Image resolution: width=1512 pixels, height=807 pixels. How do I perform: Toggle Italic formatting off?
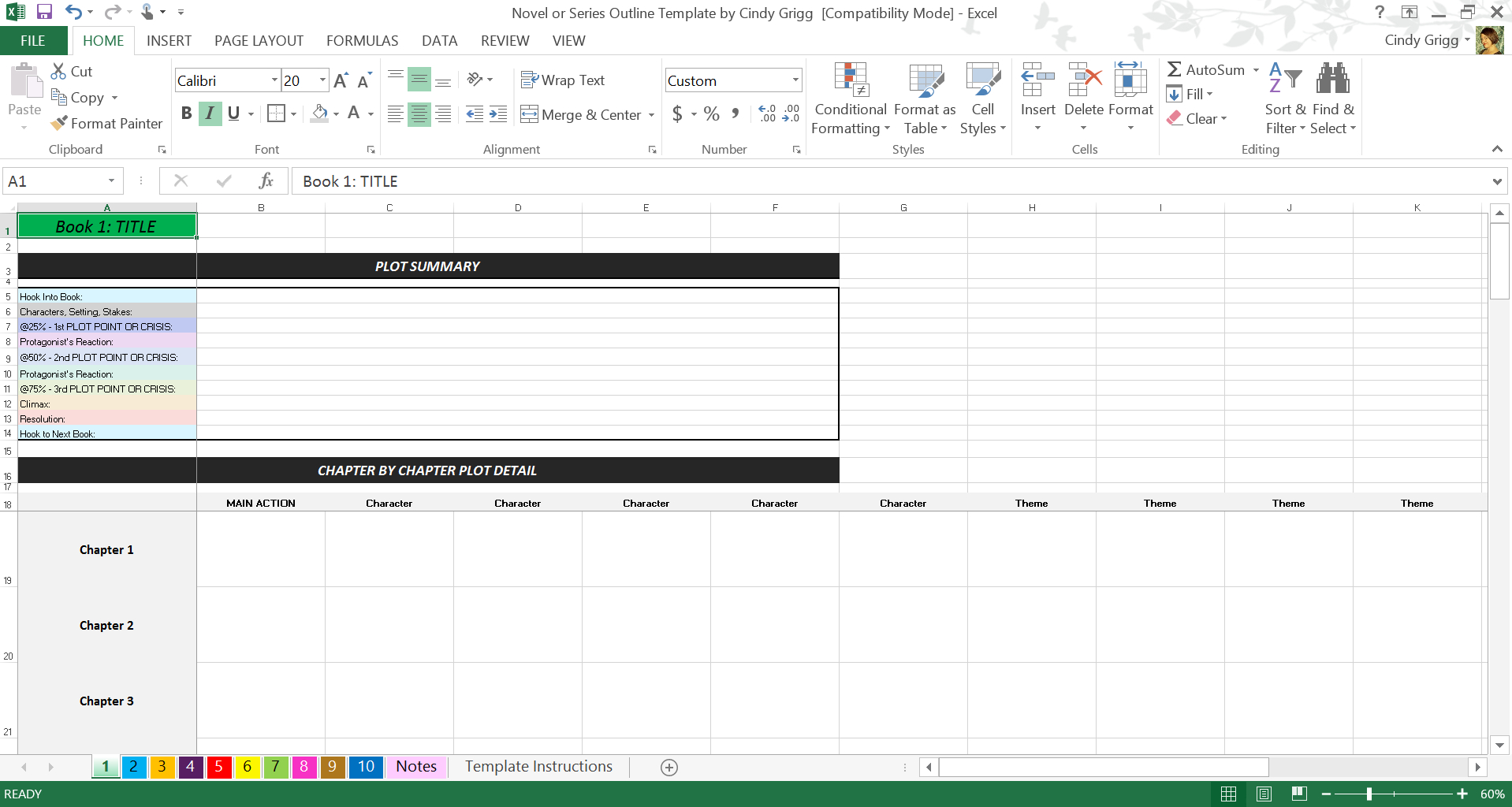pyautogui.click(x=210, y=113)
